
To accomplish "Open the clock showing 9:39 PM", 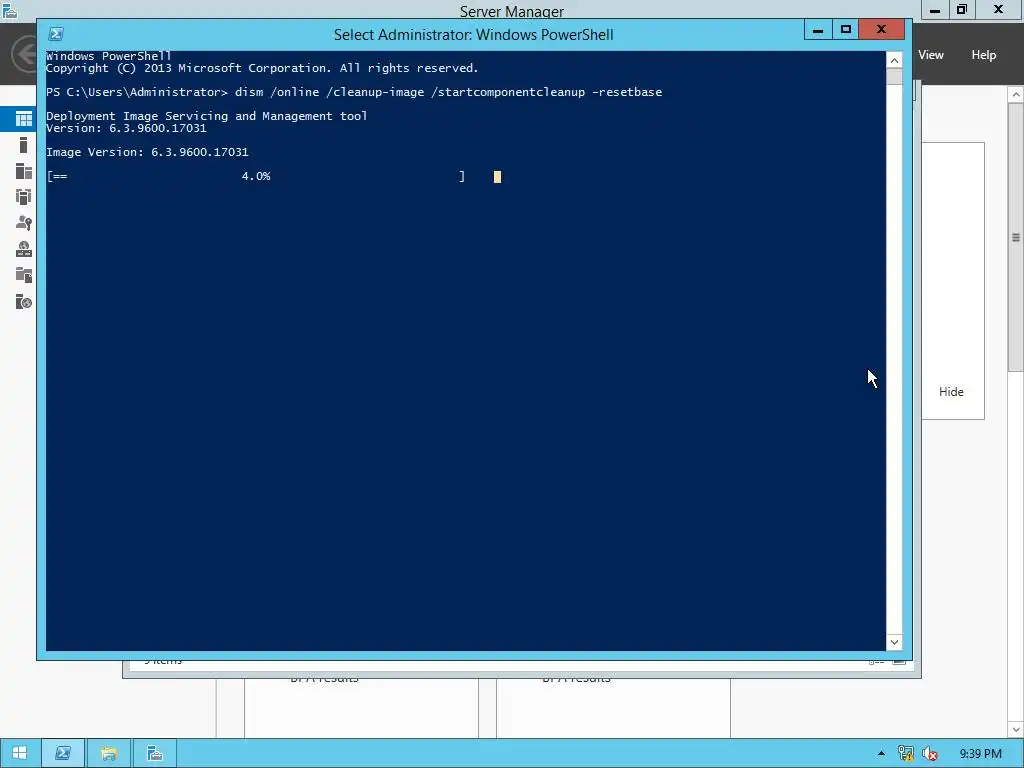I will tap(980, 754).
